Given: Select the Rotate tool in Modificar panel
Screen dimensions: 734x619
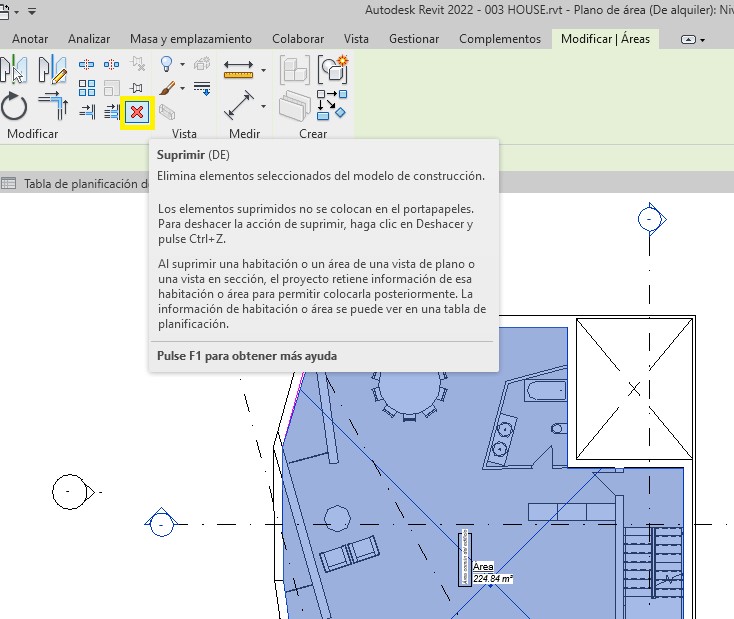Looking at the screenshot, I should pos(14,106).
